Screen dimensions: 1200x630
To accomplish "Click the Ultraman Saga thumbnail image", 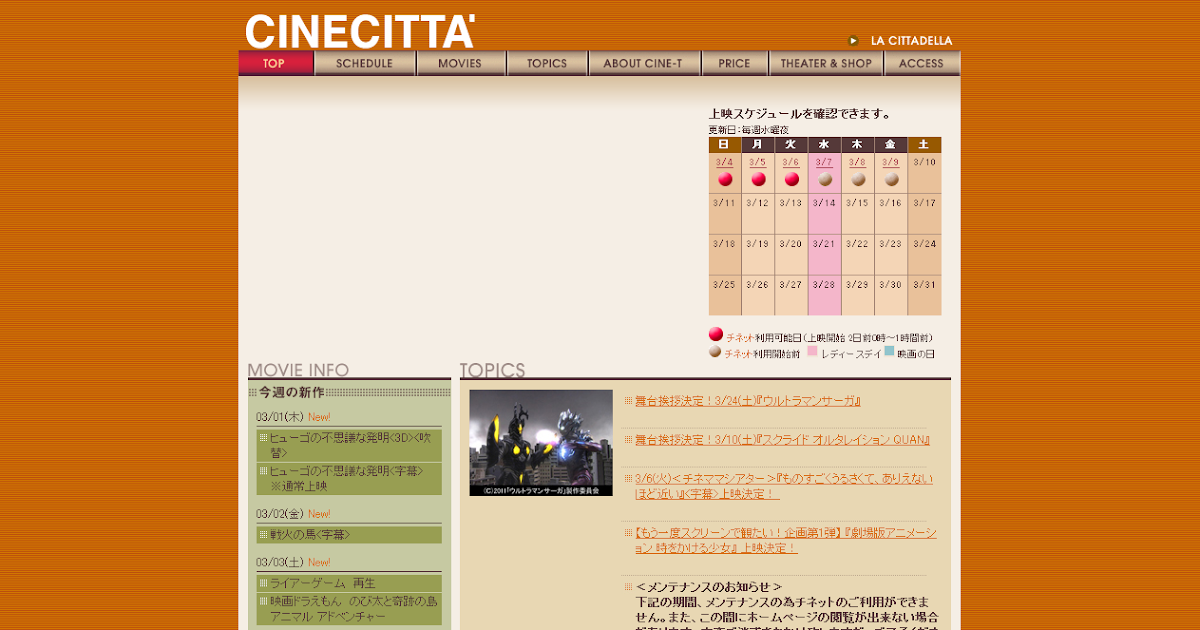I will coord(541,443).
